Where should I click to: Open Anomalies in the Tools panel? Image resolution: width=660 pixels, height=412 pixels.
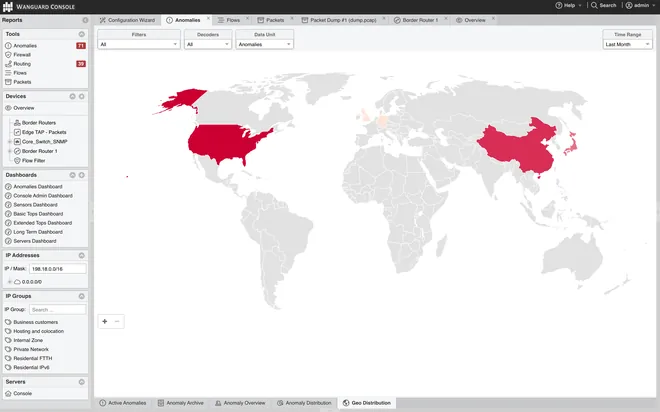click(25, 45)
